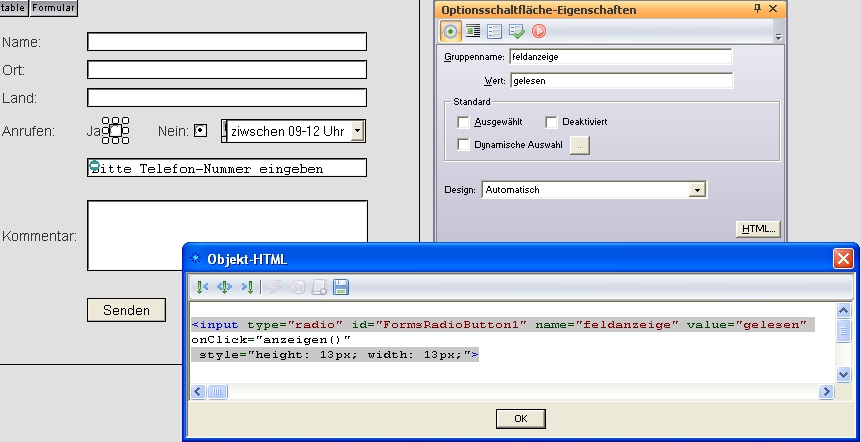Click the red play icon in properties toolbar
861x442 pixels.
point(538,31)
